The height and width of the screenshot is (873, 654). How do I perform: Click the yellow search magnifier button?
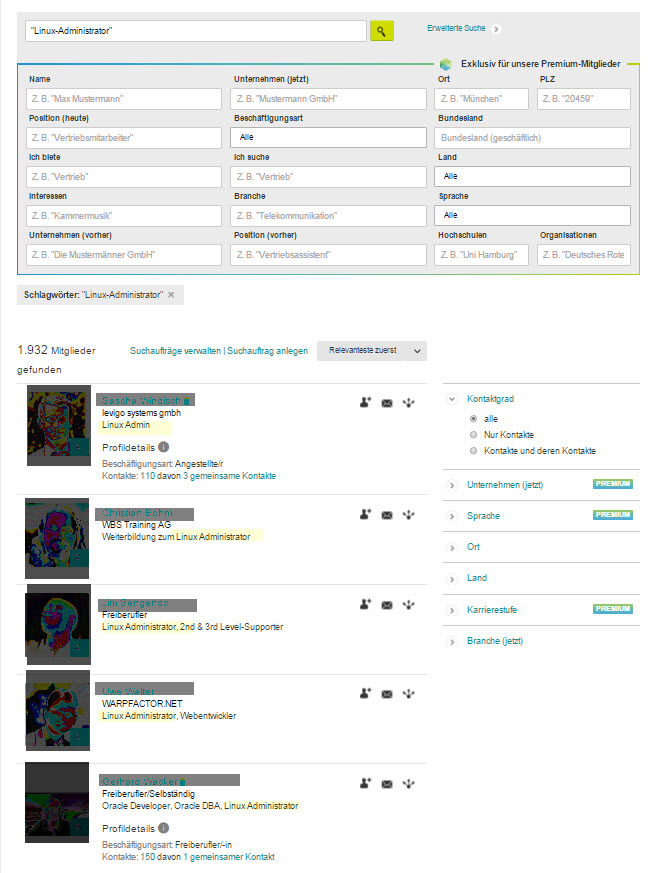[381, 31]
